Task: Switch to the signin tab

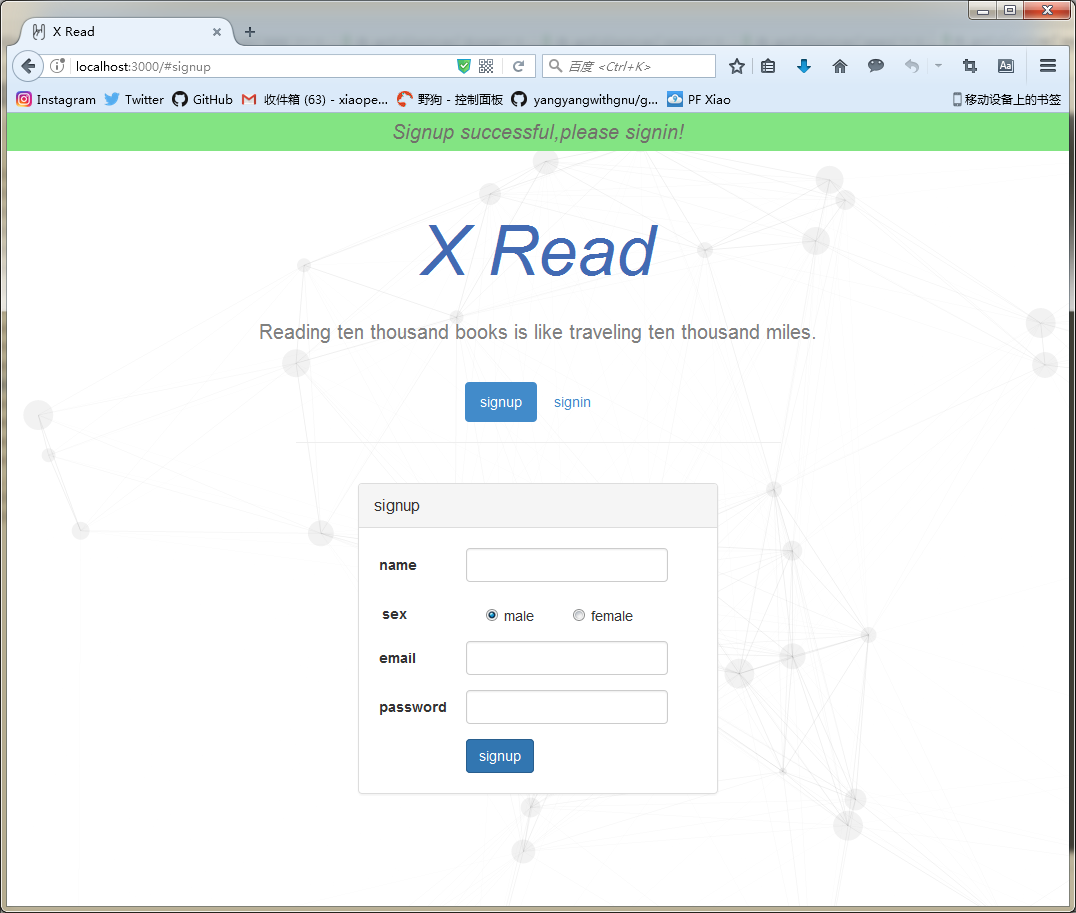Action: (572, 402)
